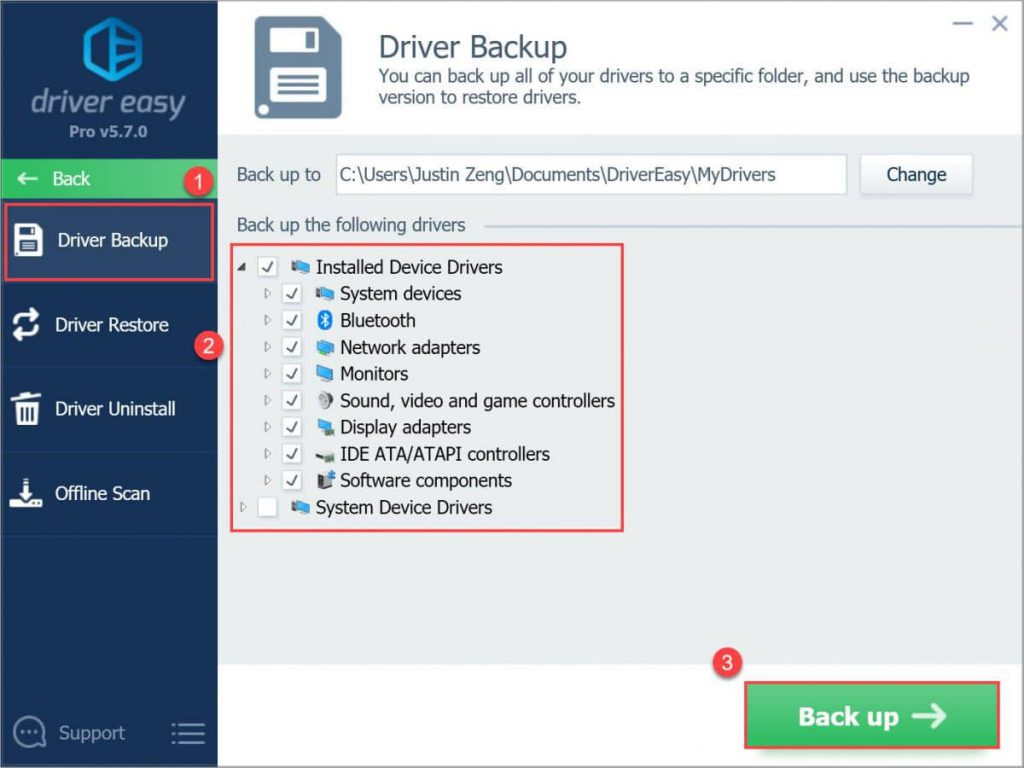Expand the Network adapters node
The image size is (1024, 768).
[266, 347]
